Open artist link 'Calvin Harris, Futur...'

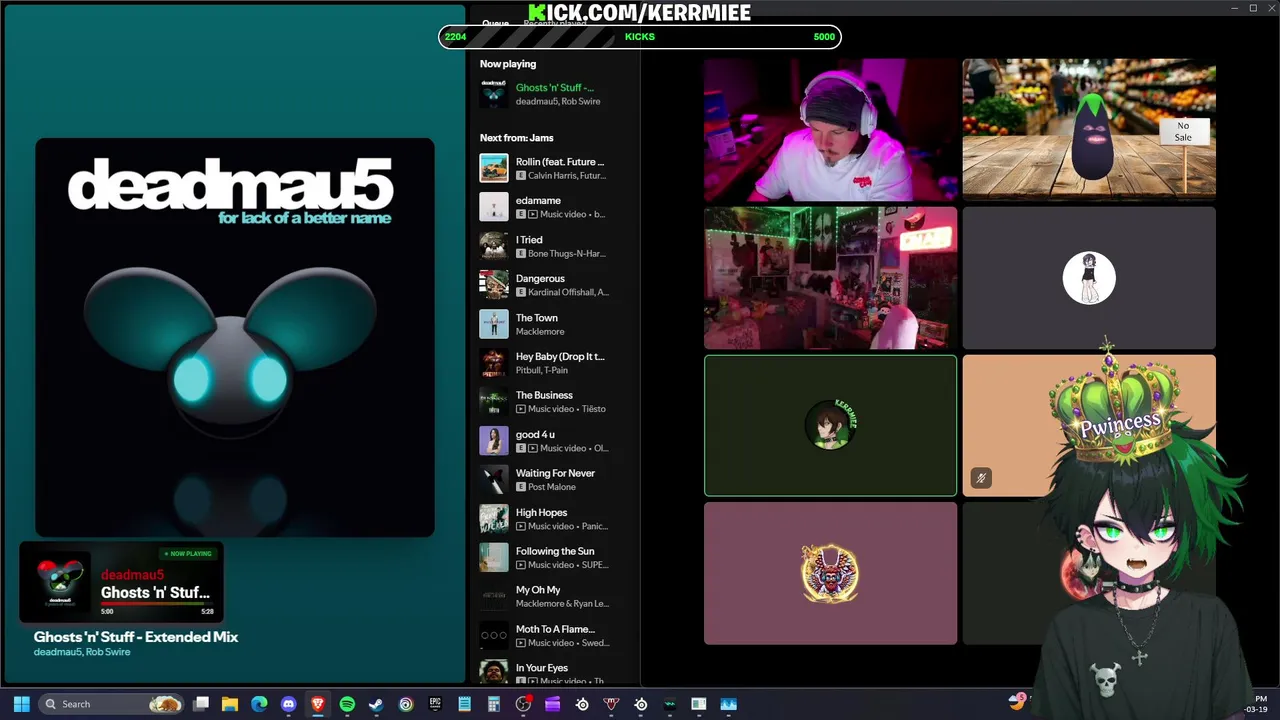coord(566,175)
